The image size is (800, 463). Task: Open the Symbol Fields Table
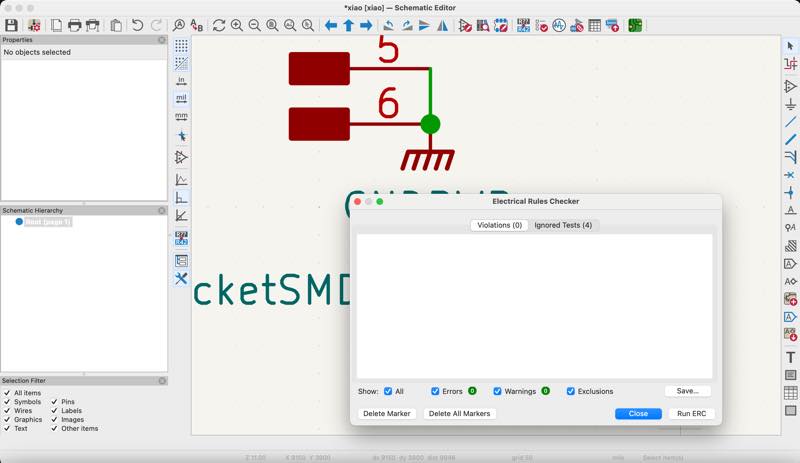(594, 25)
